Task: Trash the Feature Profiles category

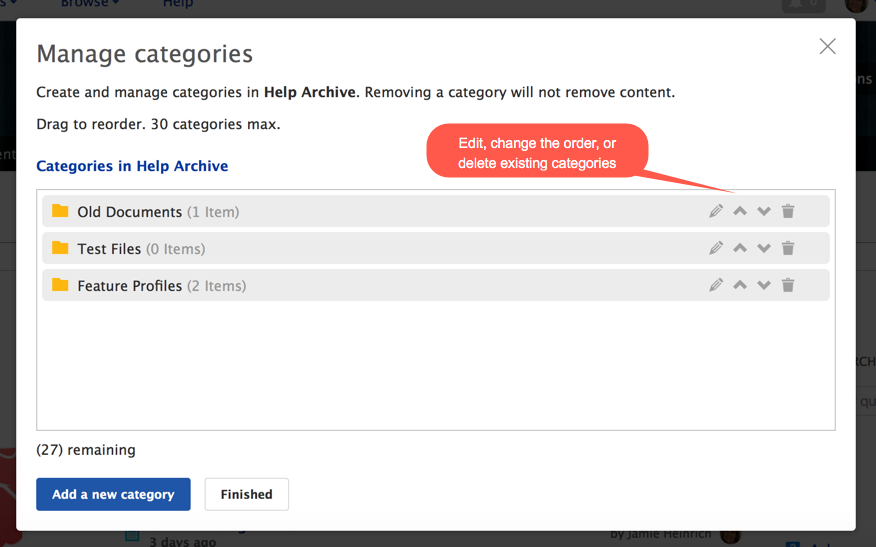Action: click(788, 285)
